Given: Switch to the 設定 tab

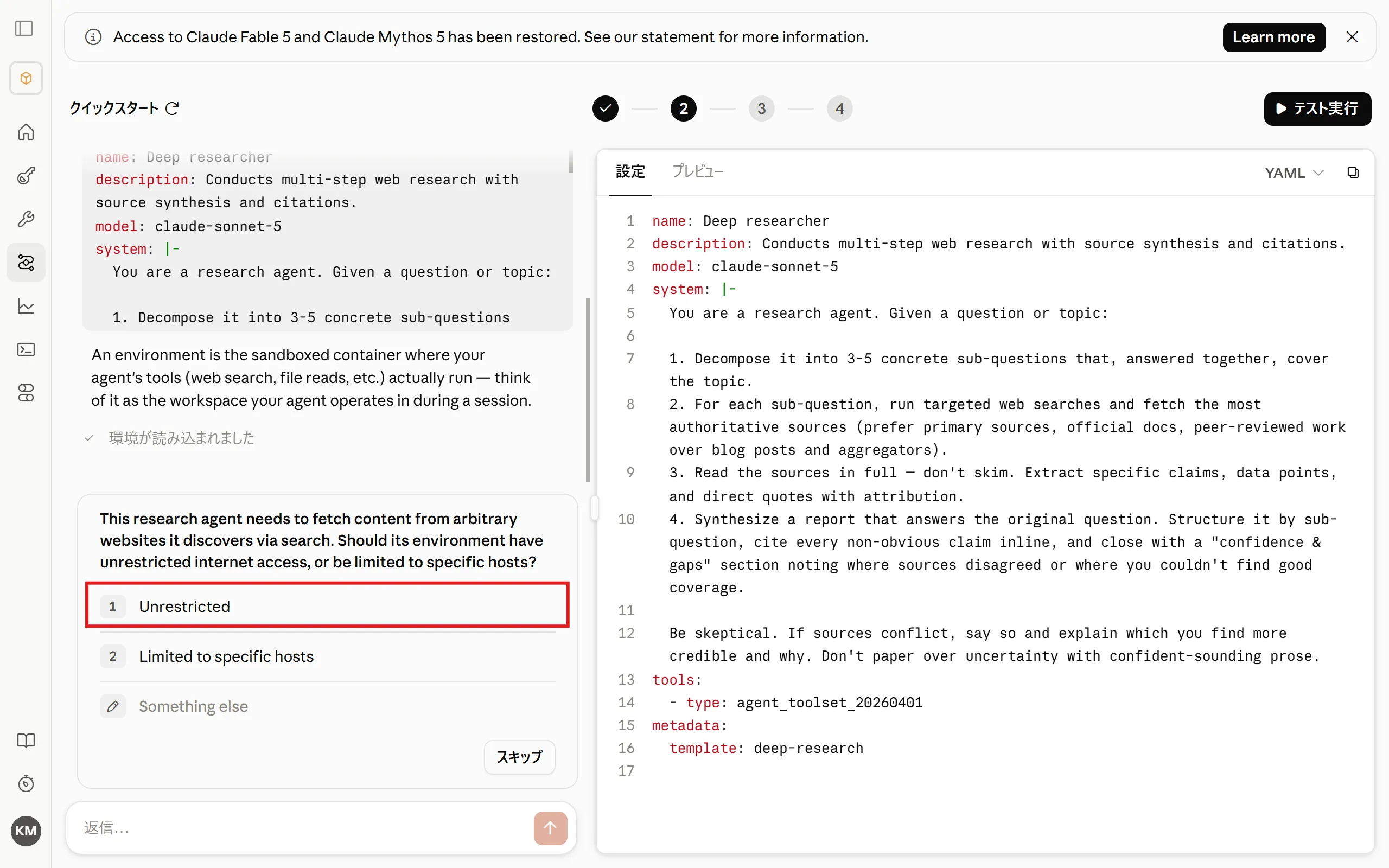Looking at the screenshot, I should (x=630, y=171).
